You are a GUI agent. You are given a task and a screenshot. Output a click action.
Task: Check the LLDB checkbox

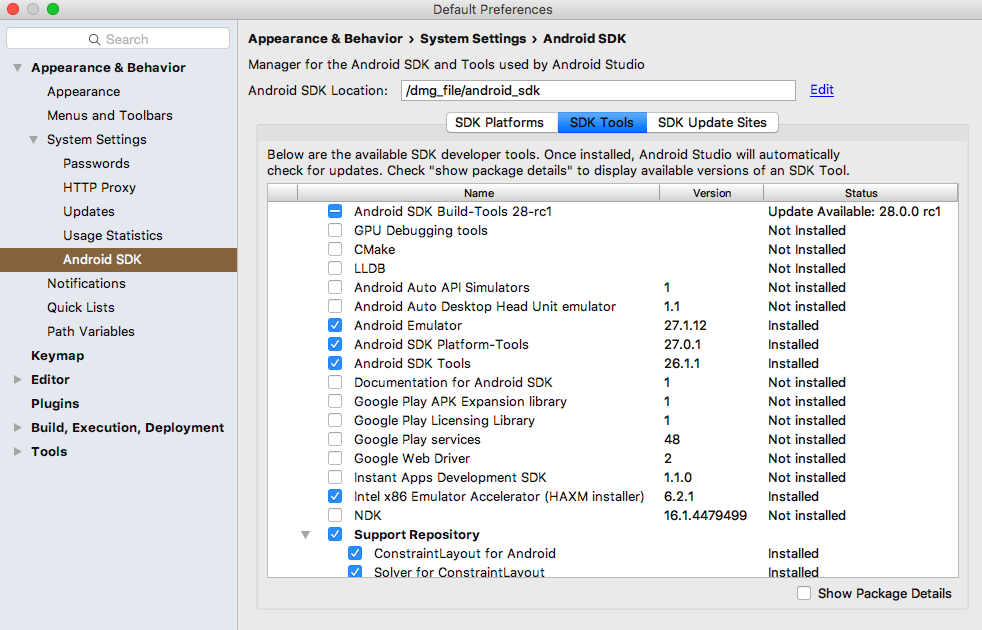click(335, 269)
